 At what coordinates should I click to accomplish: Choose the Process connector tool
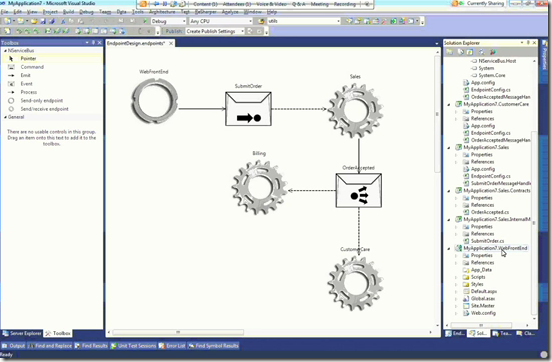[53, 92]
